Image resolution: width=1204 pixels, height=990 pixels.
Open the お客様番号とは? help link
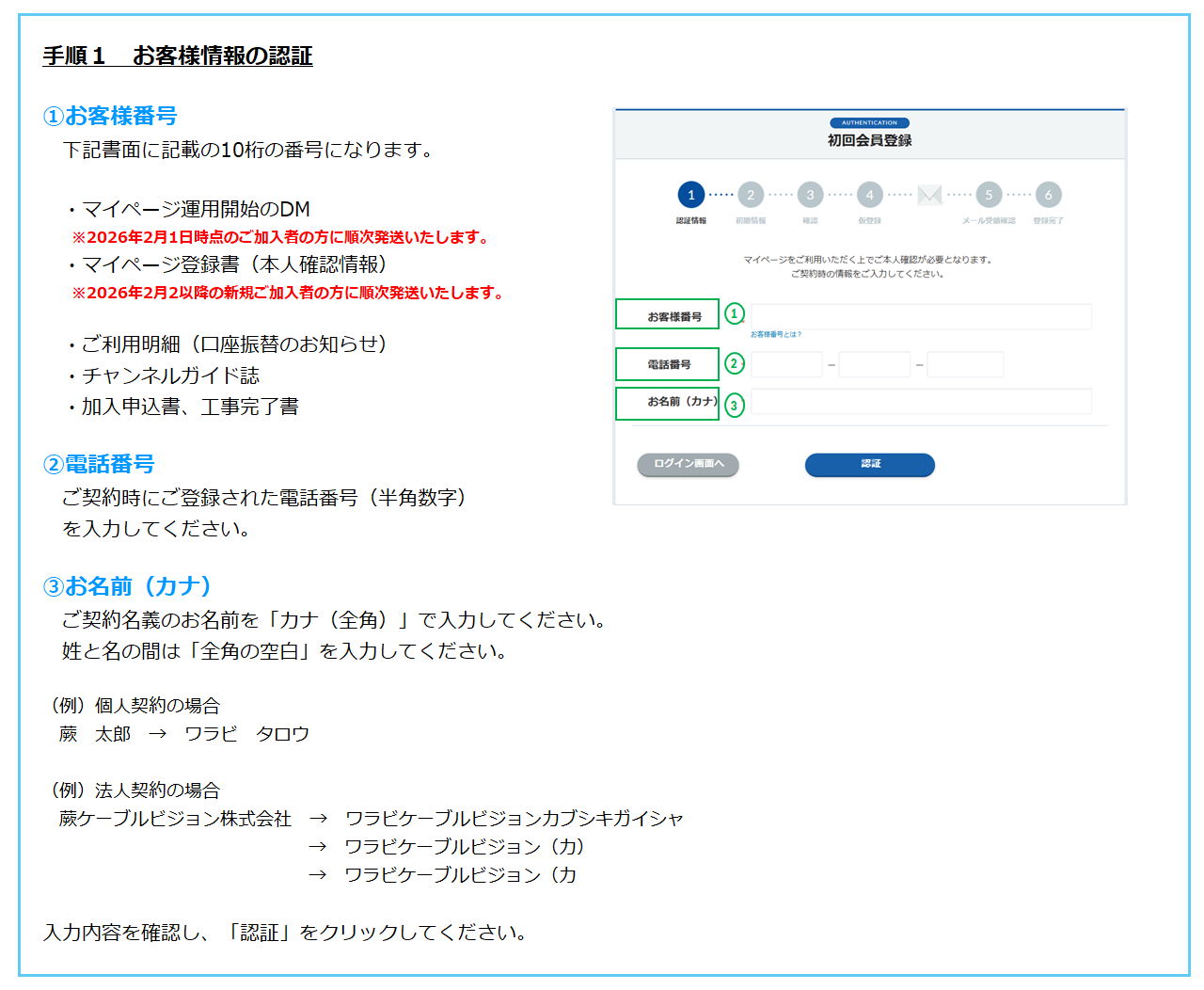coord(776,334)
